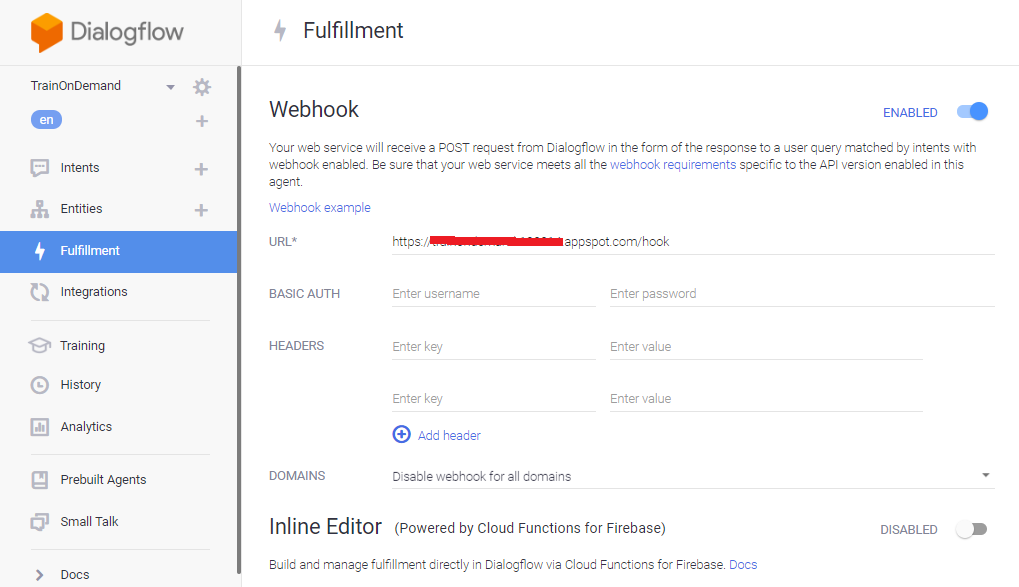Viewport: 1019px width, 587px height.
Task: Click the Analytics bar chart icon
Action: pyautogui.click(x=40, y=427)
